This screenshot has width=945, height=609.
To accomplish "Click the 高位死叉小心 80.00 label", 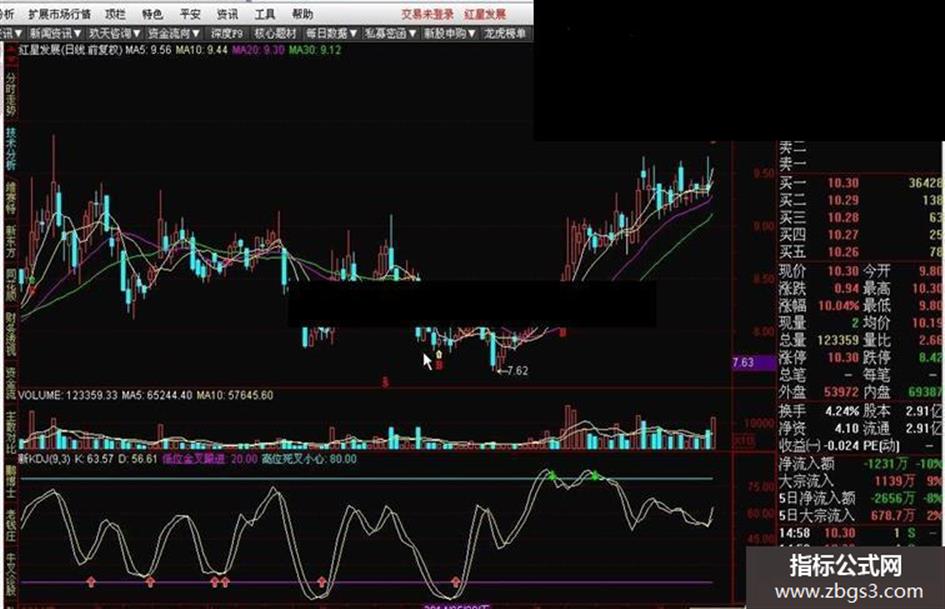I will [309, 459].
